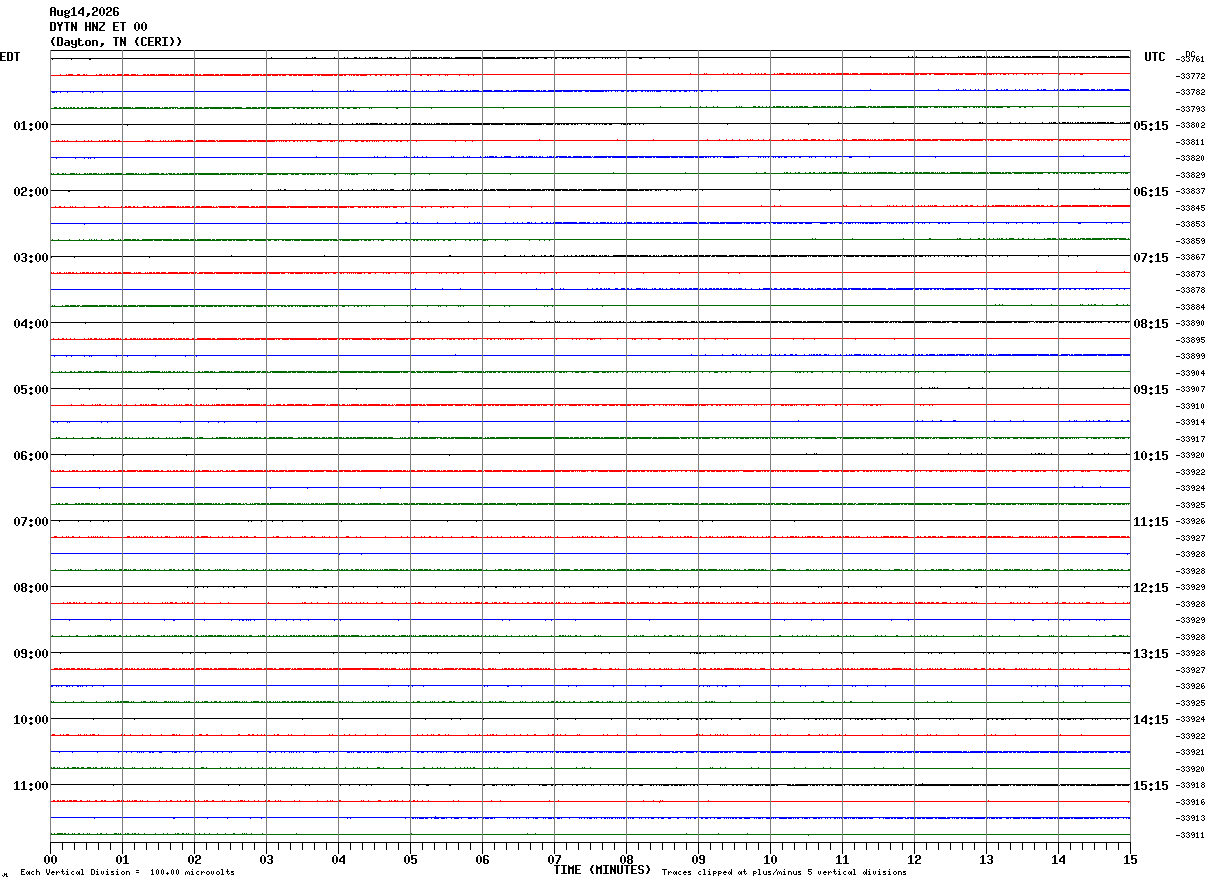1210x886 pixels.
Task: Click the EDT timezone label
Action: [10, 57]
